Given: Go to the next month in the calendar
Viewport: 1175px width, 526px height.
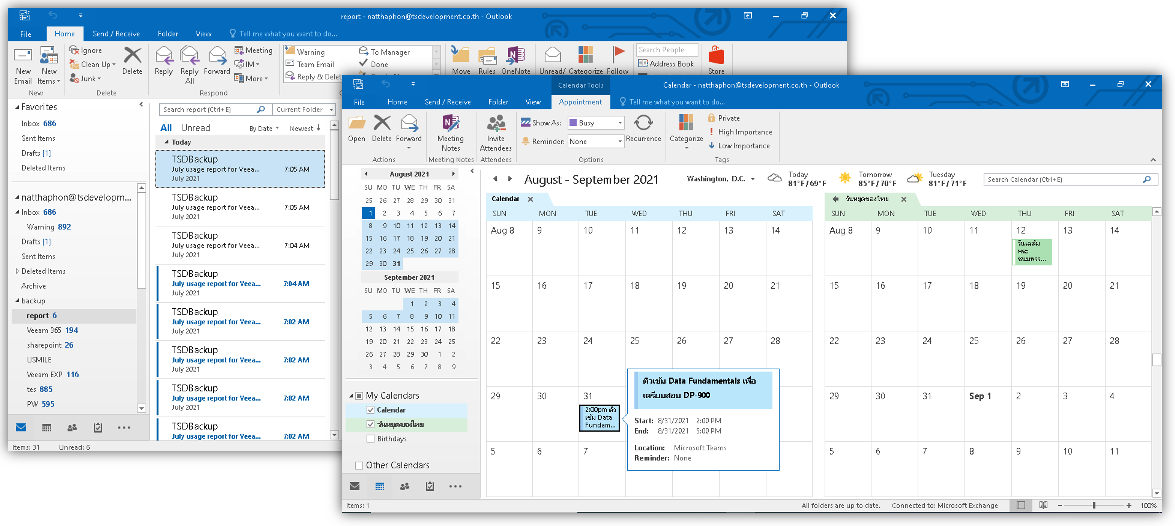Looking at the screenshot, I should (510, 179).
